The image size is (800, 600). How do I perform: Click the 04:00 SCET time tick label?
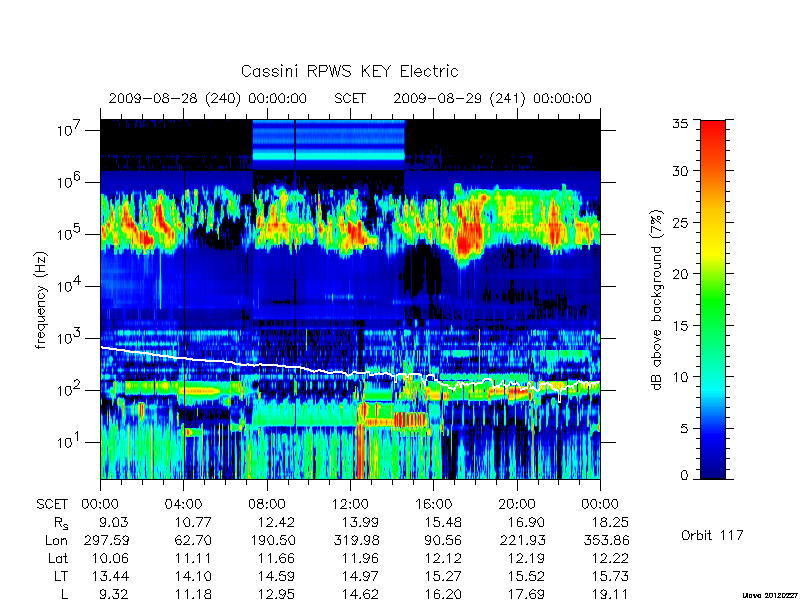click(183, 505)
